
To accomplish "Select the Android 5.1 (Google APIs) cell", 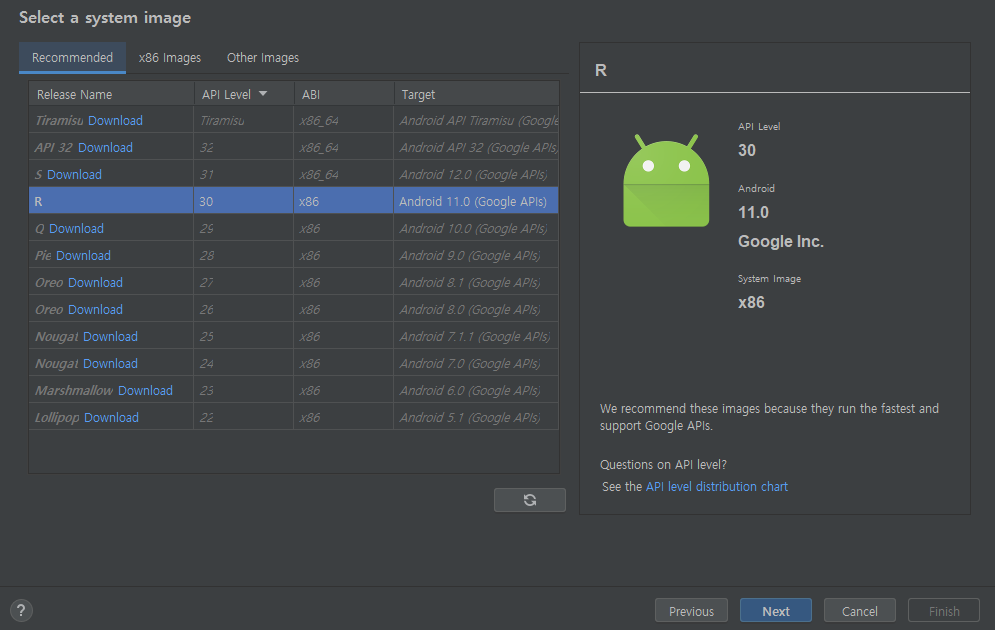I will click(x=476, y=417).
